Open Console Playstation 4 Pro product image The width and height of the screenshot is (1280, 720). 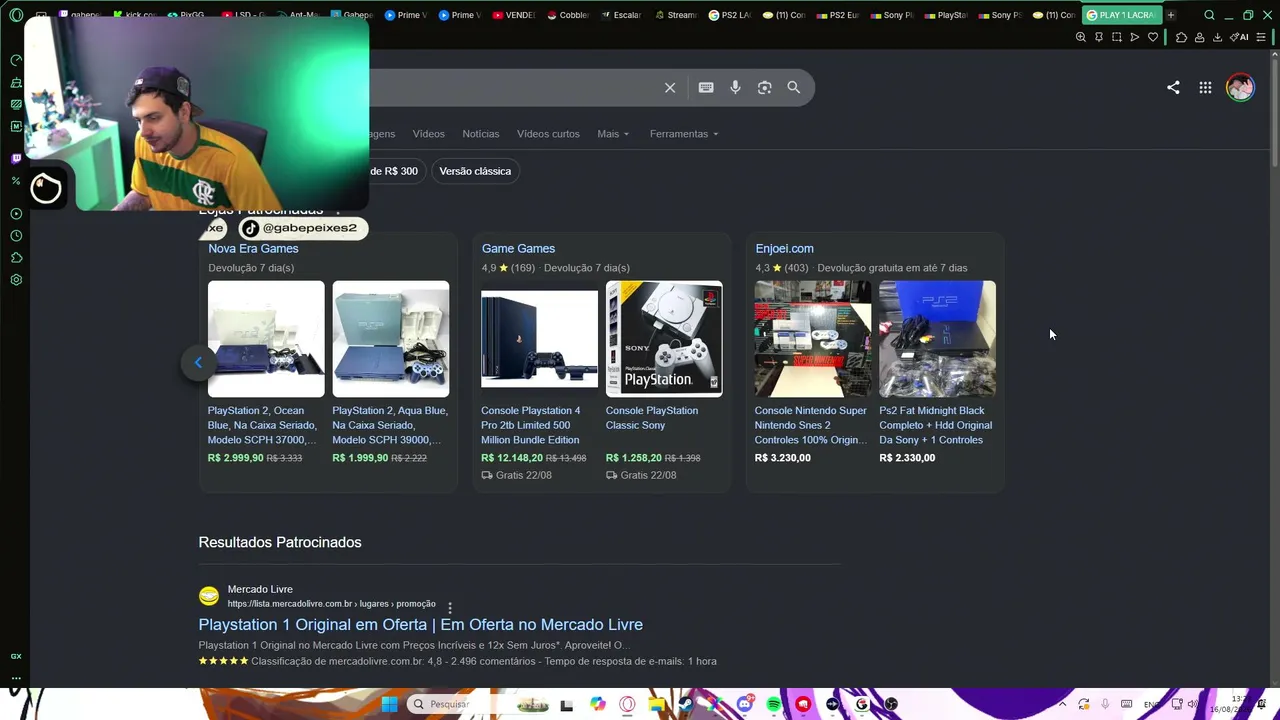point(539,339)
